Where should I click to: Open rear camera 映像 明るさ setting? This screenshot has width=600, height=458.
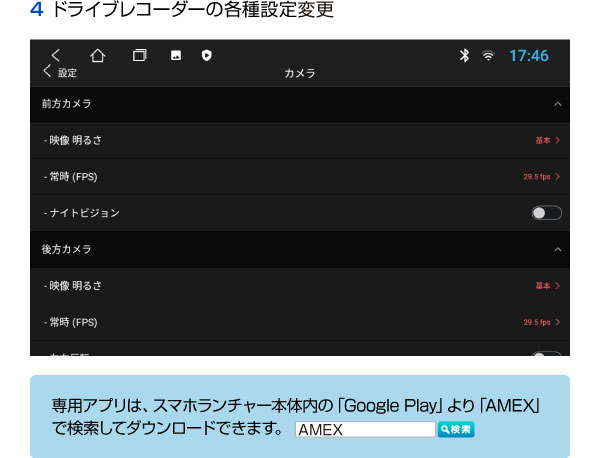click(300, 286)
